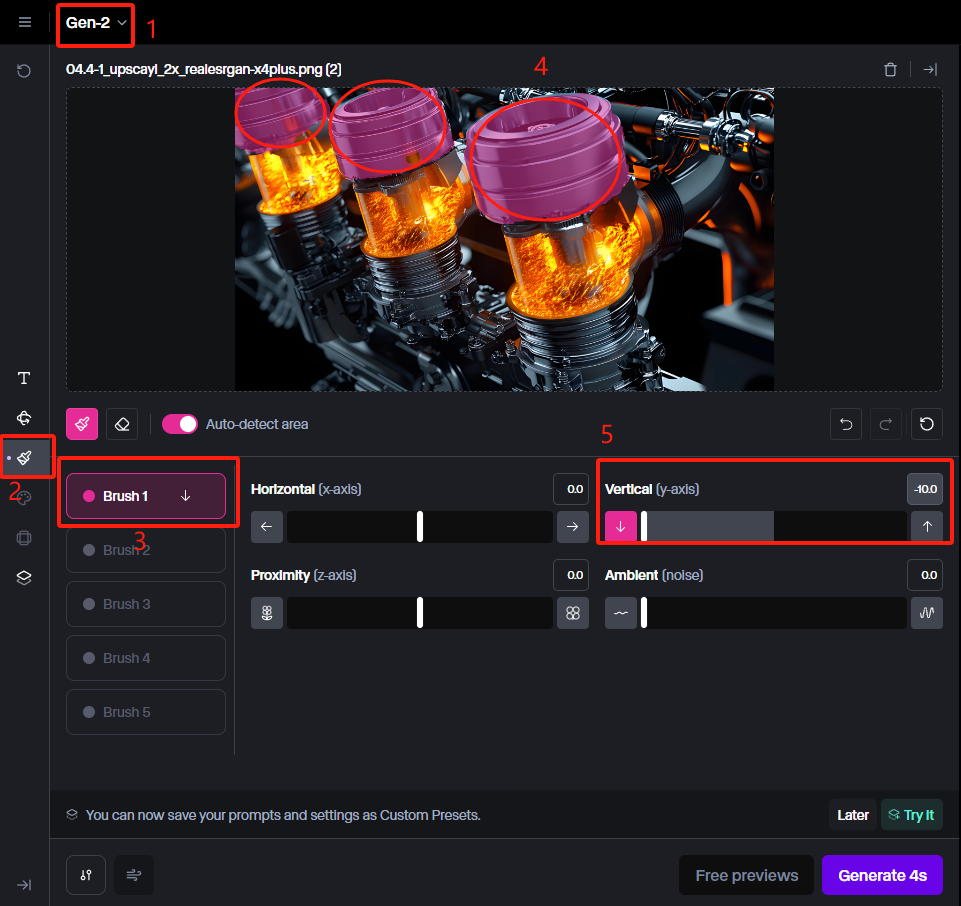Viewport: 961px width, 906px height.
Task: Click the Ambient noise slider track
Action: pyautogui.click(x=773, y=613)
